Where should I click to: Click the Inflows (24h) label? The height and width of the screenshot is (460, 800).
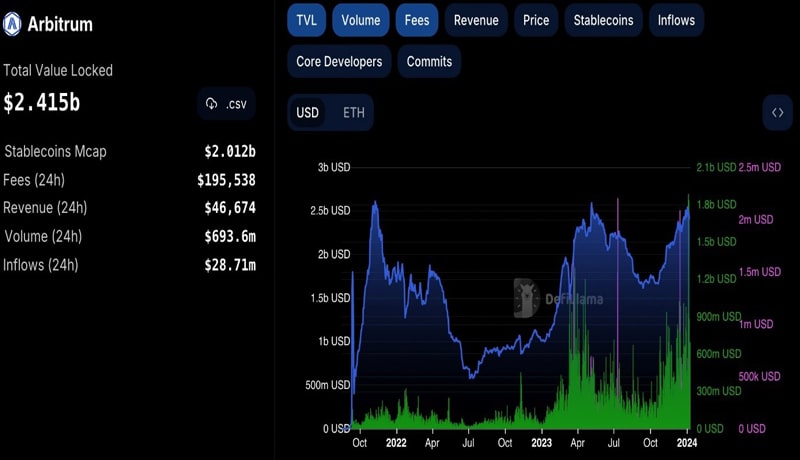[41, 265]
